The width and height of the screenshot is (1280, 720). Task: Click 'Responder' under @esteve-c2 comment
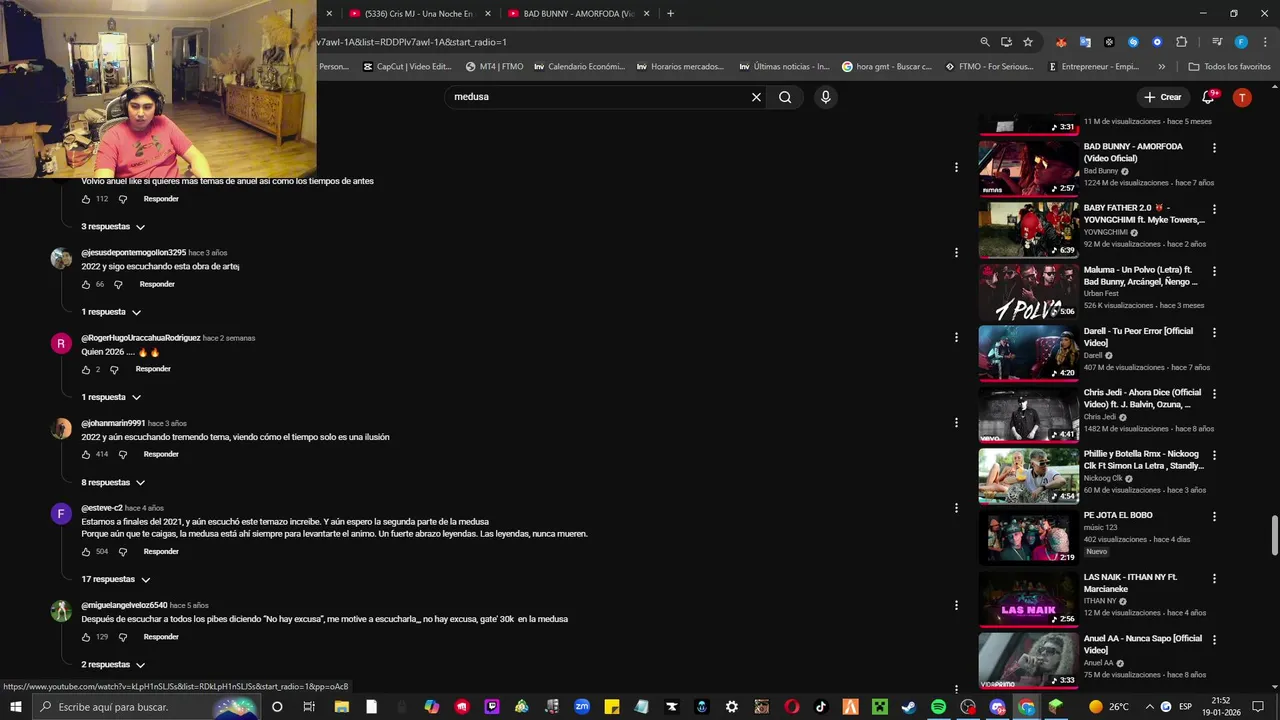[161, 552]
